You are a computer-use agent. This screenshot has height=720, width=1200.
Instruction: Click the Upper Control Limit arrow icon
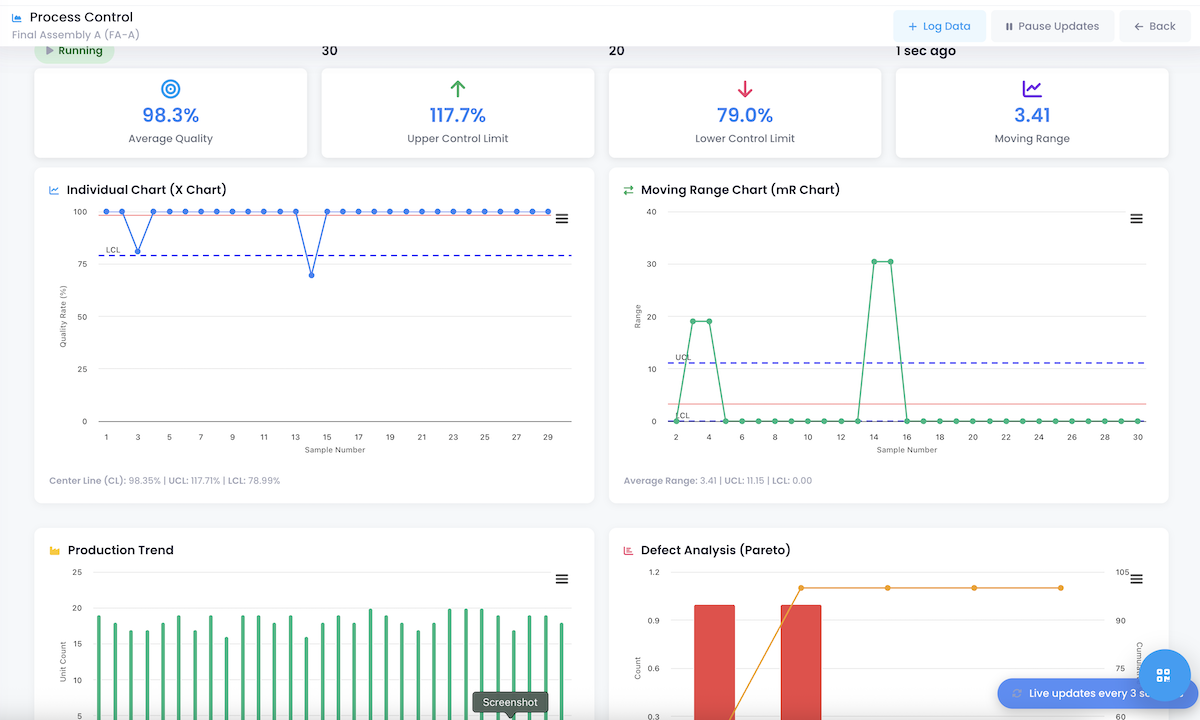point(458,89)
